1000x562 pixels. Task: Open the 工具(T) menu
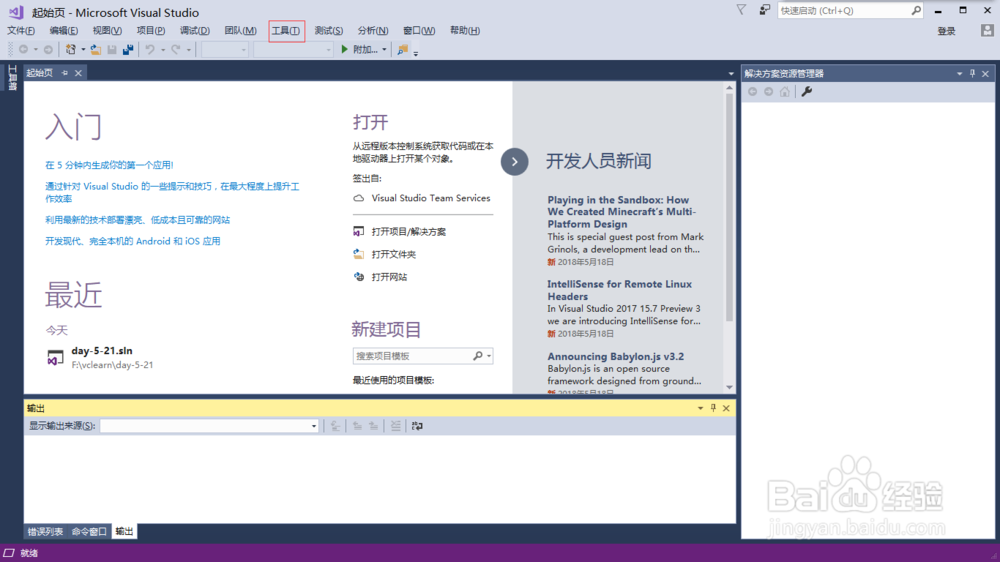[286, 31]
